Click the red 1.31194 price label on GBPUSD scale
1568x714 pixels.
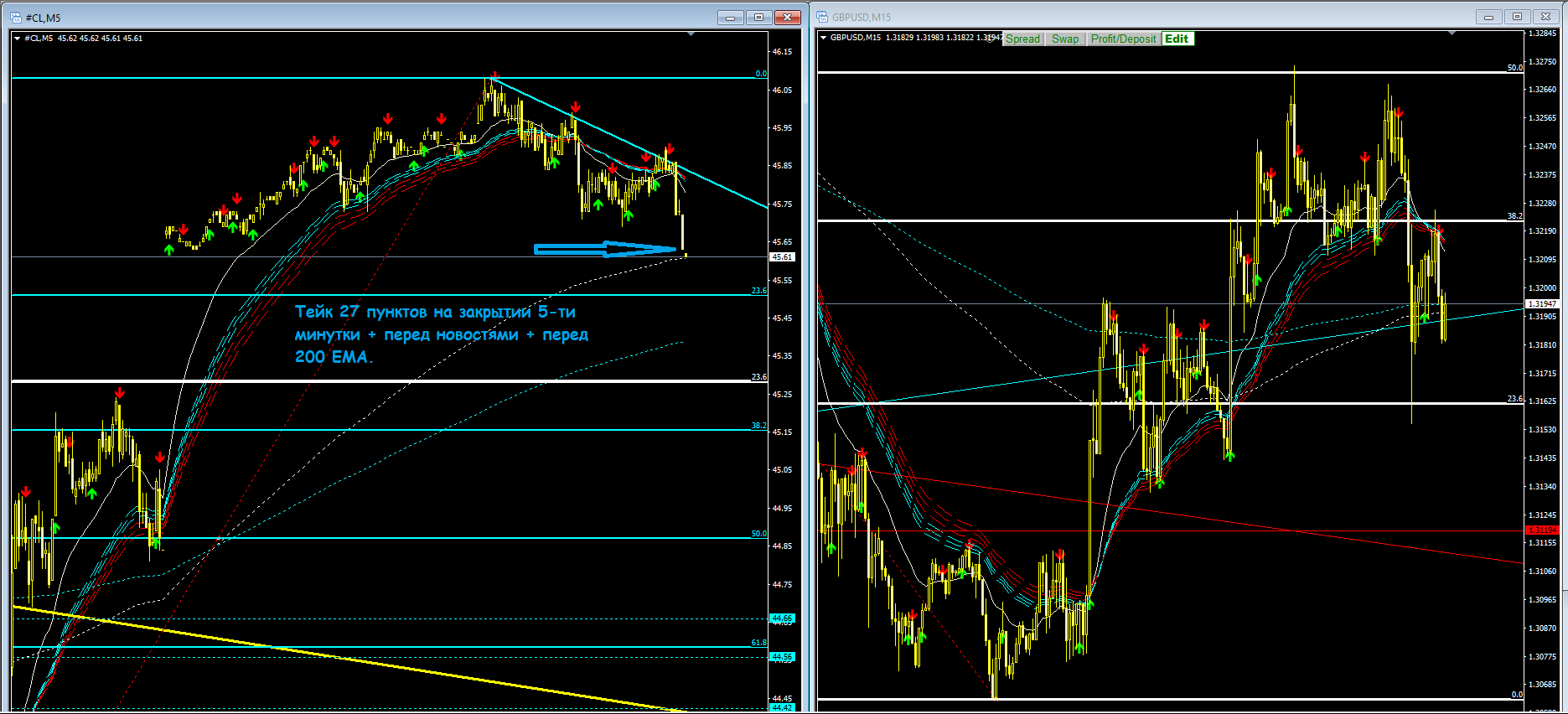click(1542, 530)
